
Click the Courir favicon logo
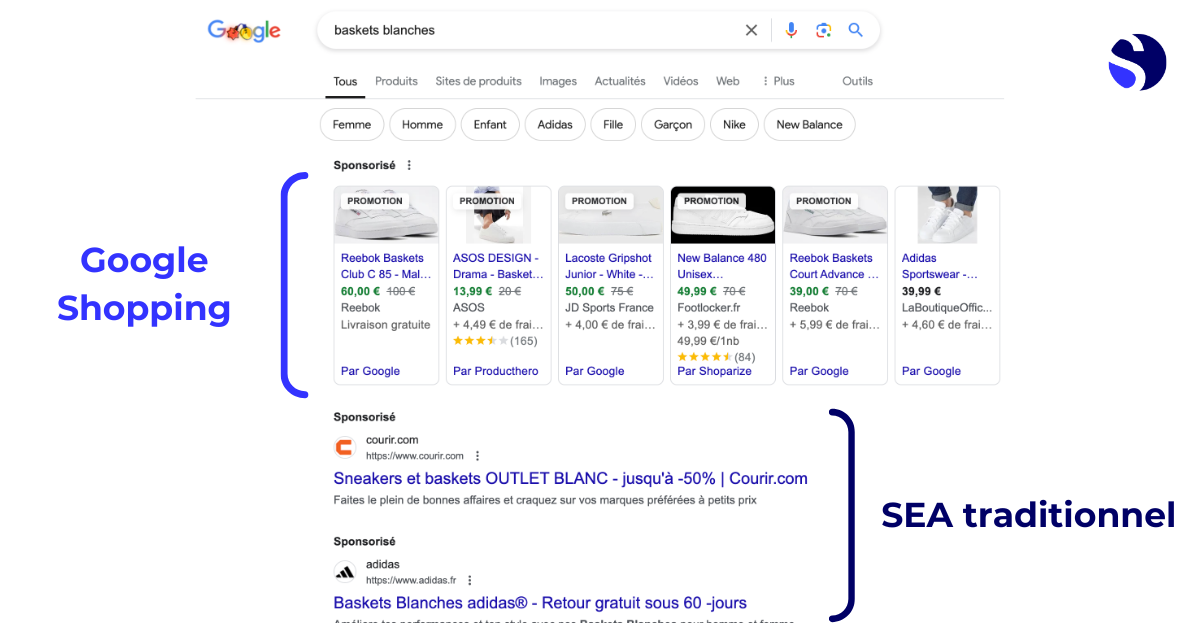[x=345, y=447]
